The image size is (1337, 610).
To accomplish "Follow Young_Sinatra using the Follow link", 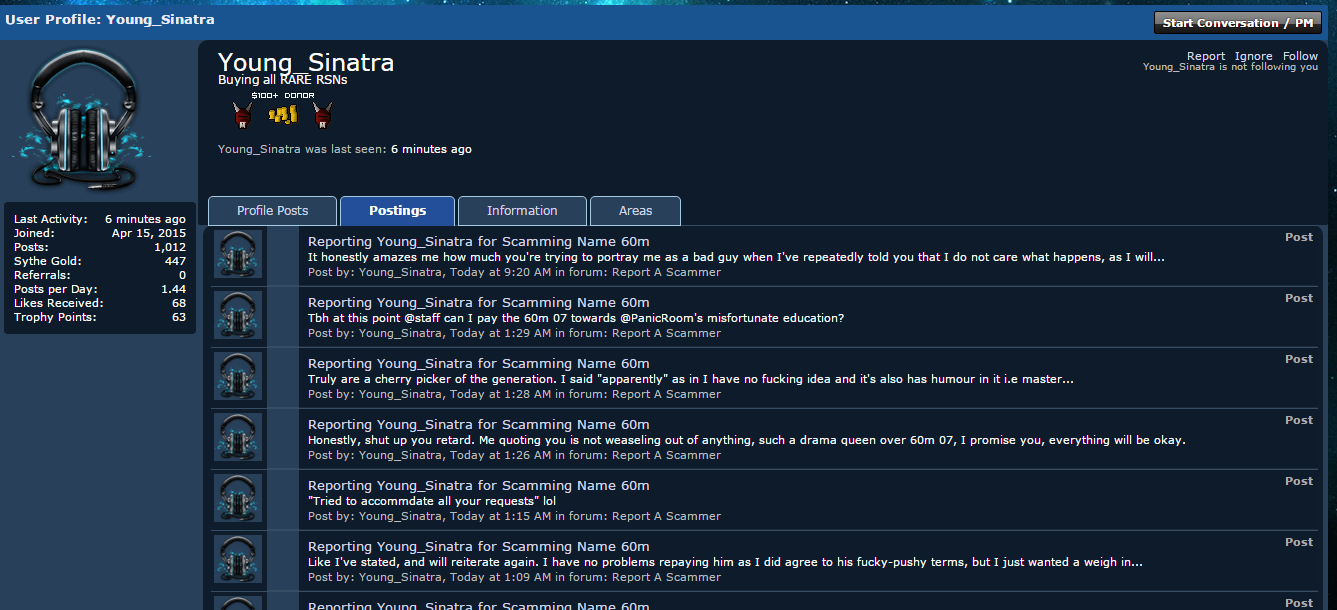I will [x=1301, y=56].
